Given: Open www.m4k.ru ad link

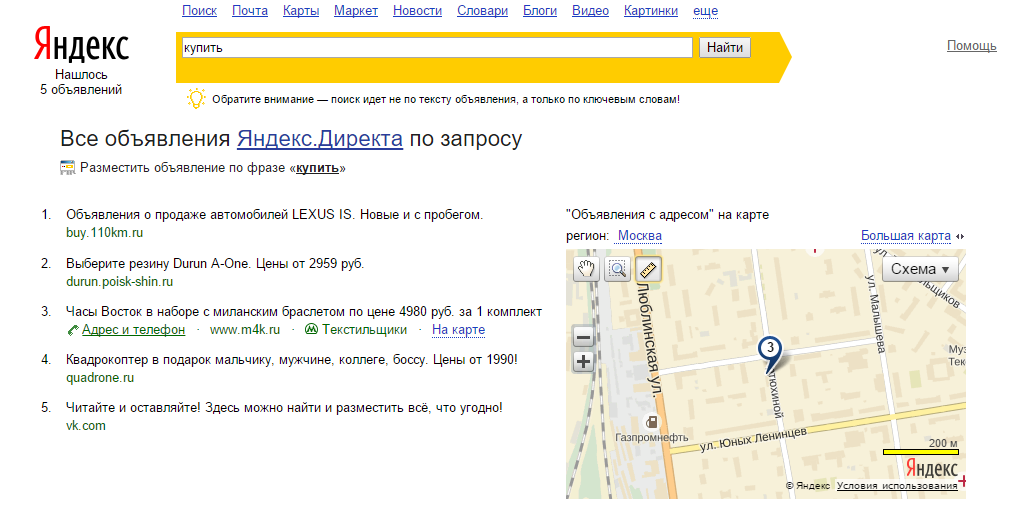Looking at the screenshot, I should click(245, 329).
